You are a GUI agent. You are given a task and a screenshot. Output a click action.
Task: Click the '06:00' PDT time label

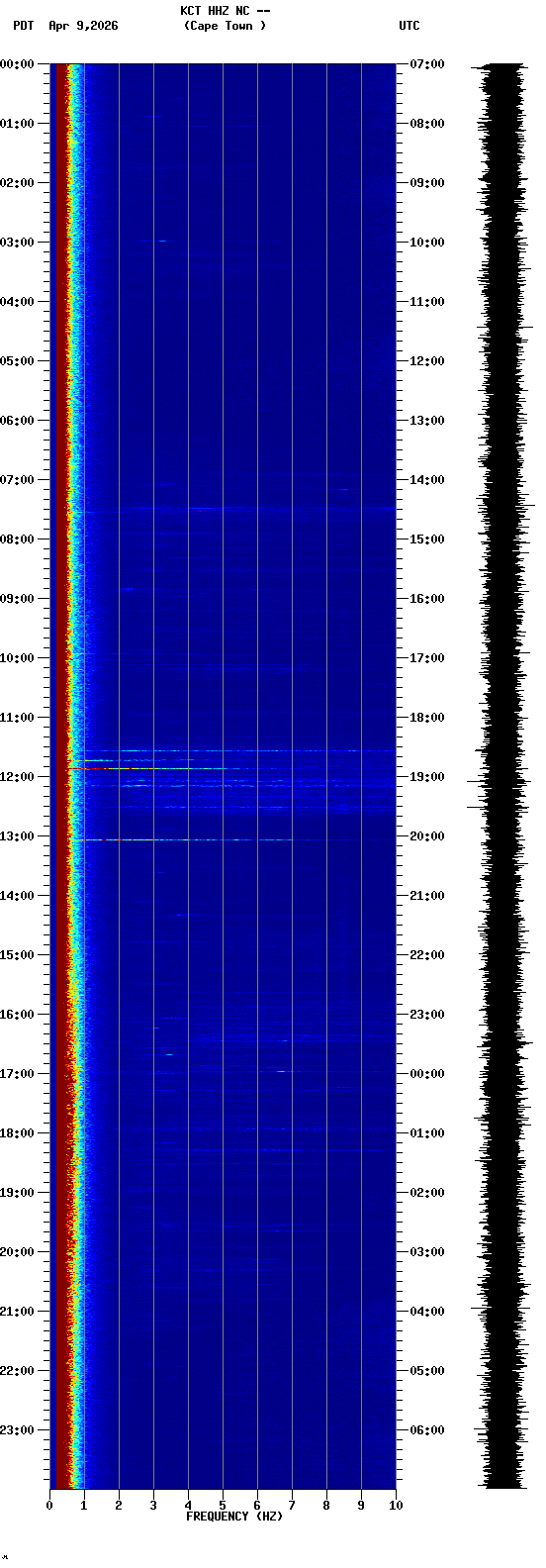tap(17, 421)
